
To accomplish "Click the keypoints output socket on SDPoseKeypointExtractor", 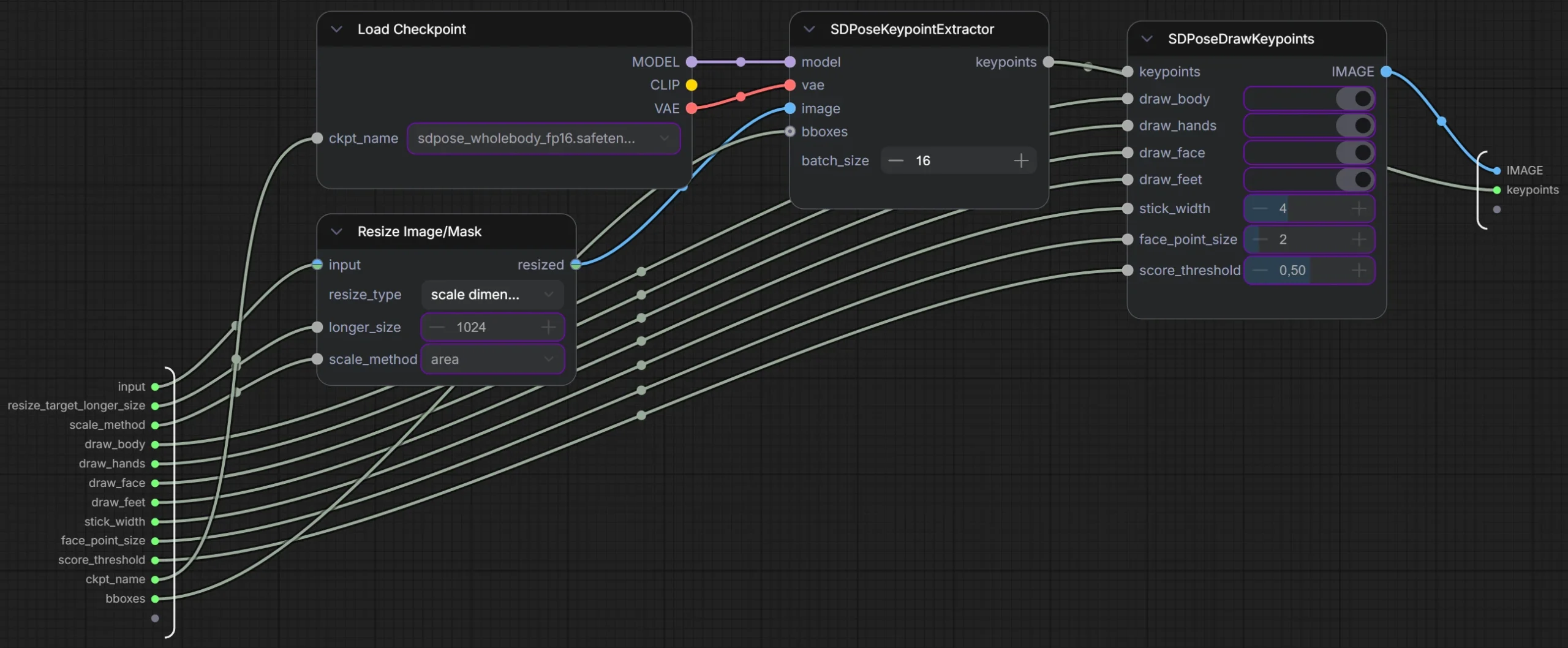I will [x=1048, y=62].
